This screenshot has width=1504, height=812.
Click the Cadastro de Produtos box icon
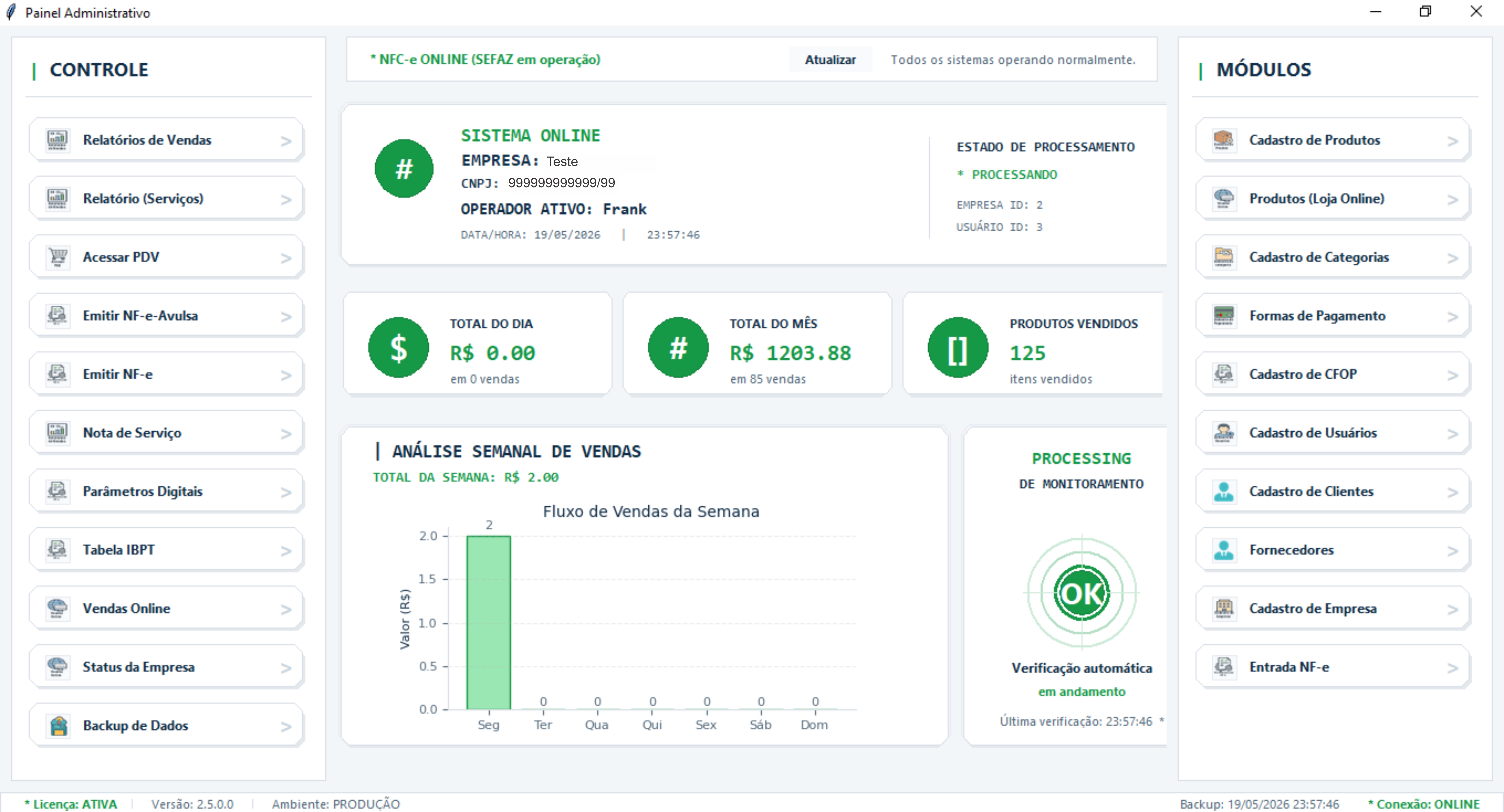click(x=1224, y=140)
